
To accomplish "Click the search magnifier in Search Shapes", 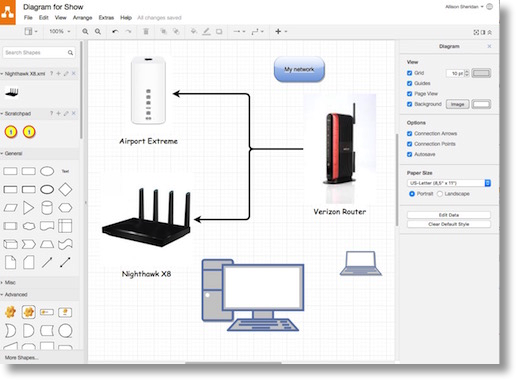I will click(x=70, y=53).
